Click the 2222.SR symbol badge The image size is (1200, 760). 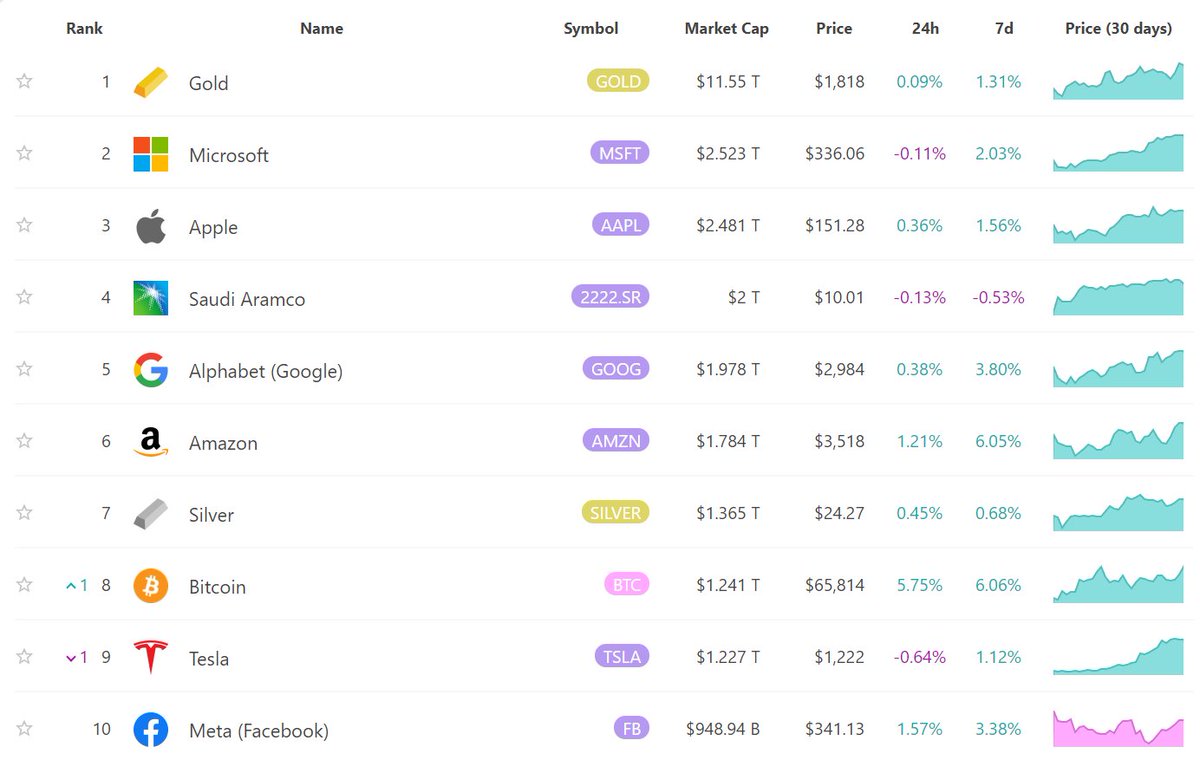(610, 297)
